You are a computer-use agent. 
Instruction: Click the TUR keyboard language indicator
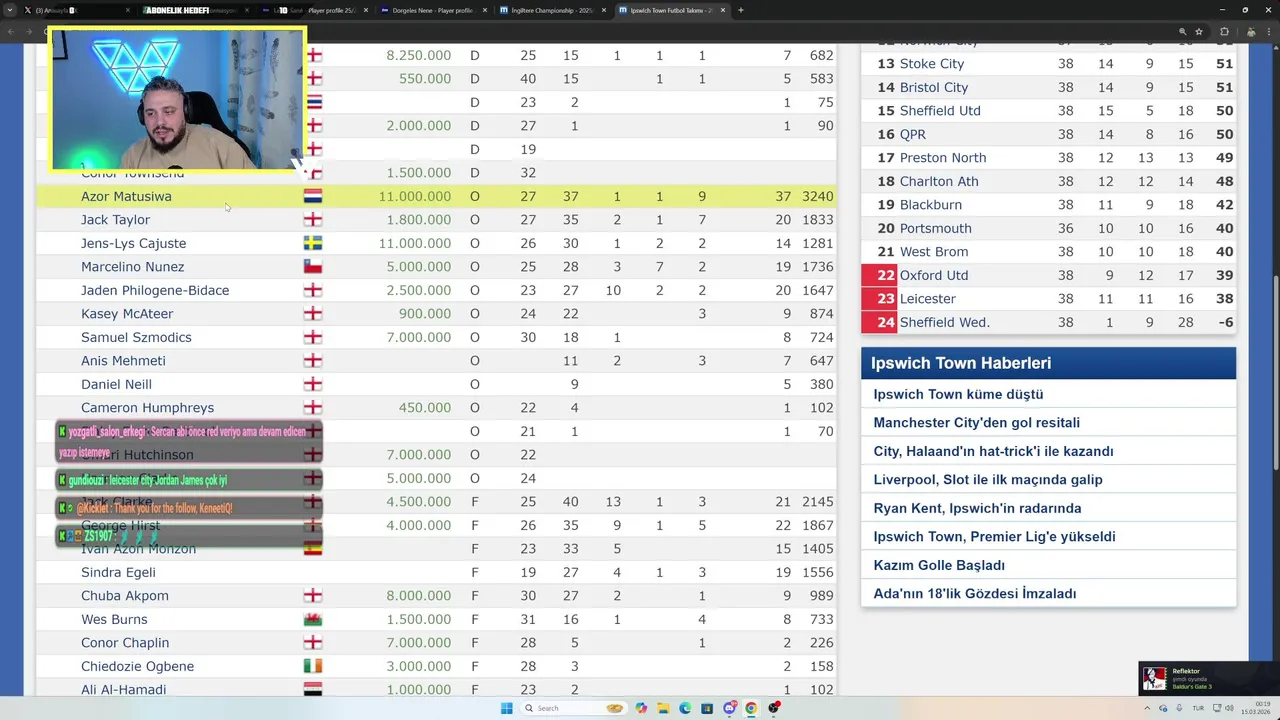pyautogui.click(x=1198, y=708)
